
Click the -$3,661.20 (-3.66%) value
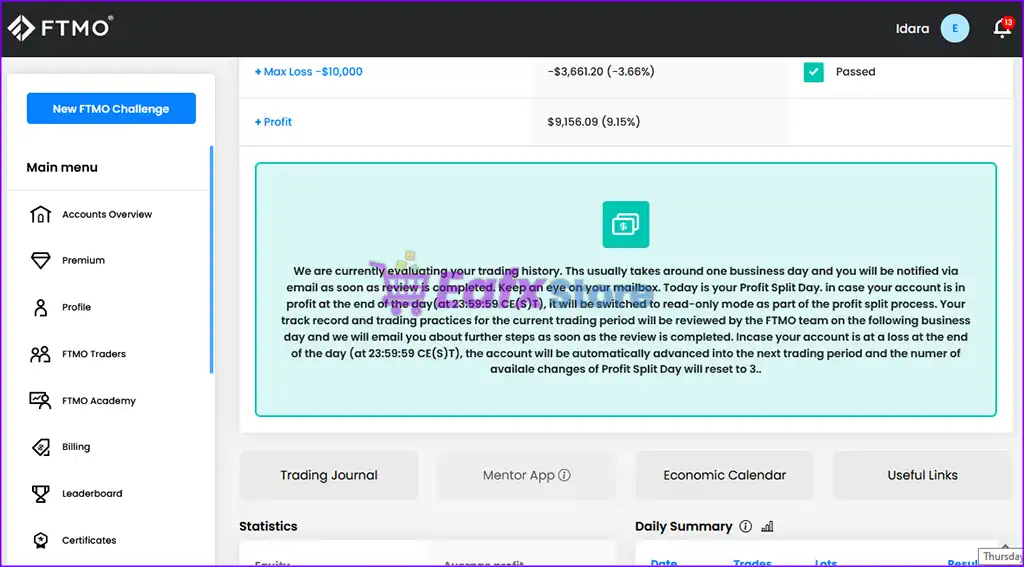[x=601, y=72]
